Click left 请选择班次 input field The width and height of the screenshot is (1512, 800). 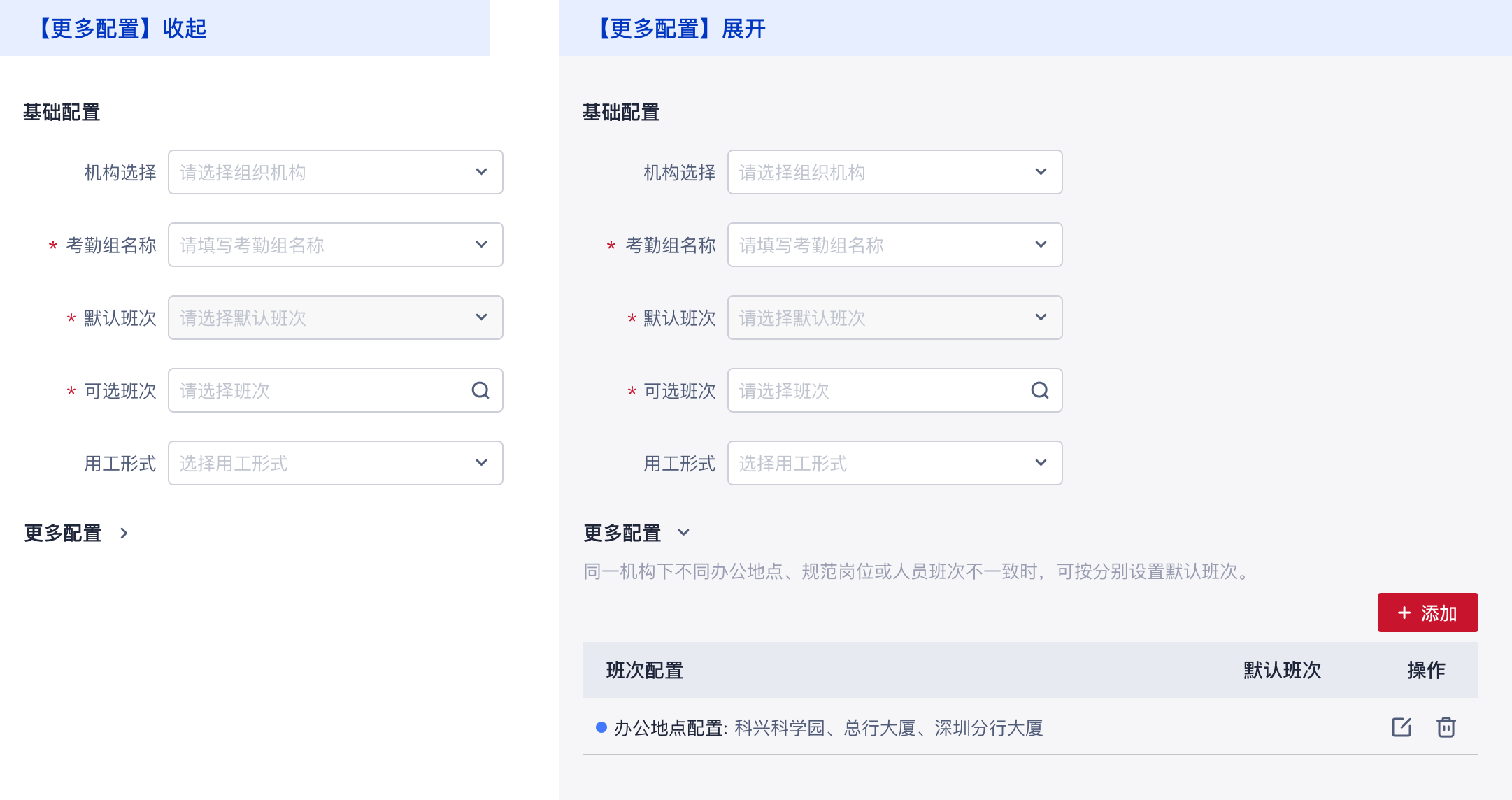[x=315, y=390]
